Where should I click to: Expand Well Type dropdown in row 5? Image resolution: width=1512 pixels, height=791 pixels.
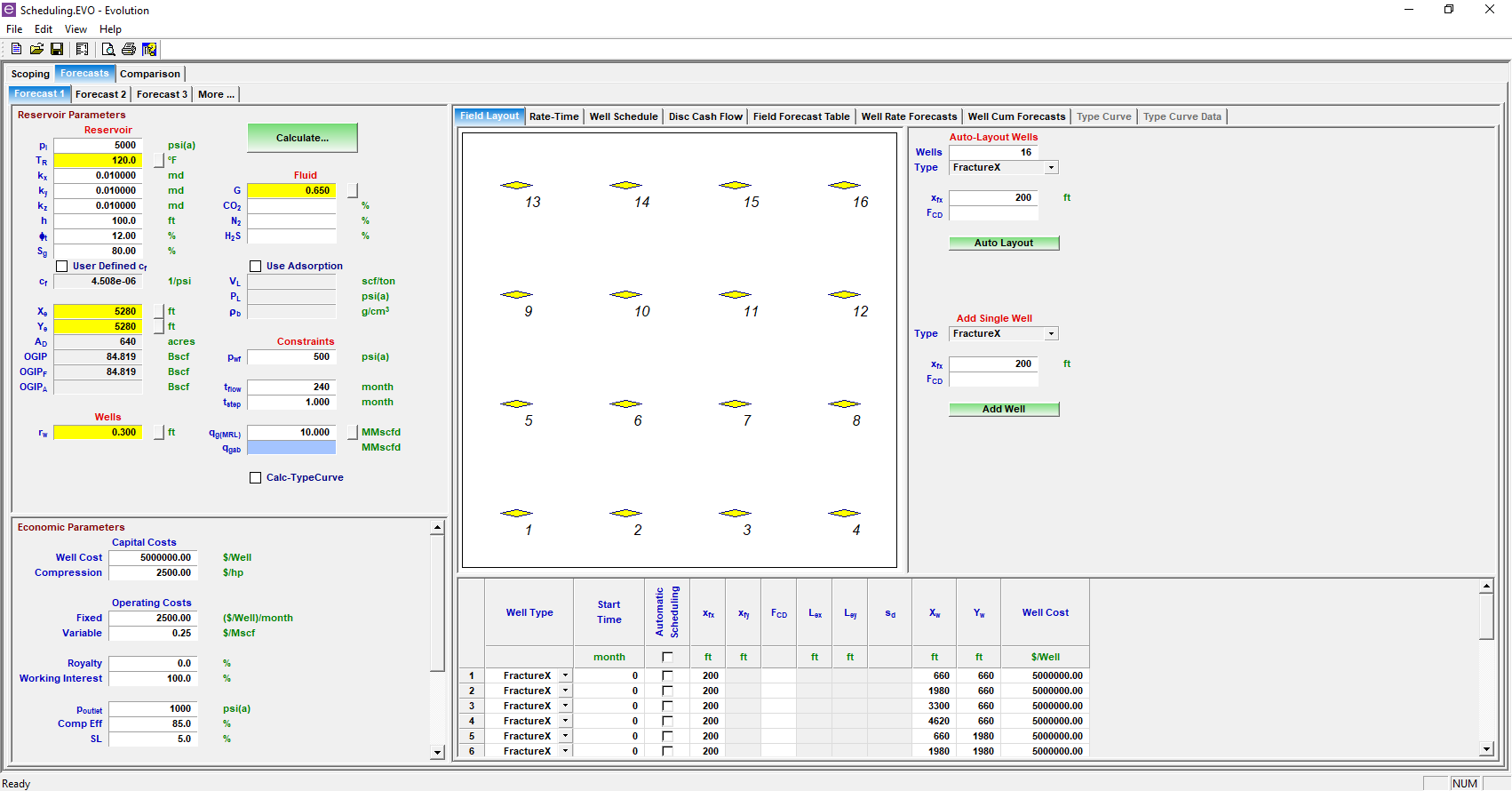pos(565,736)
